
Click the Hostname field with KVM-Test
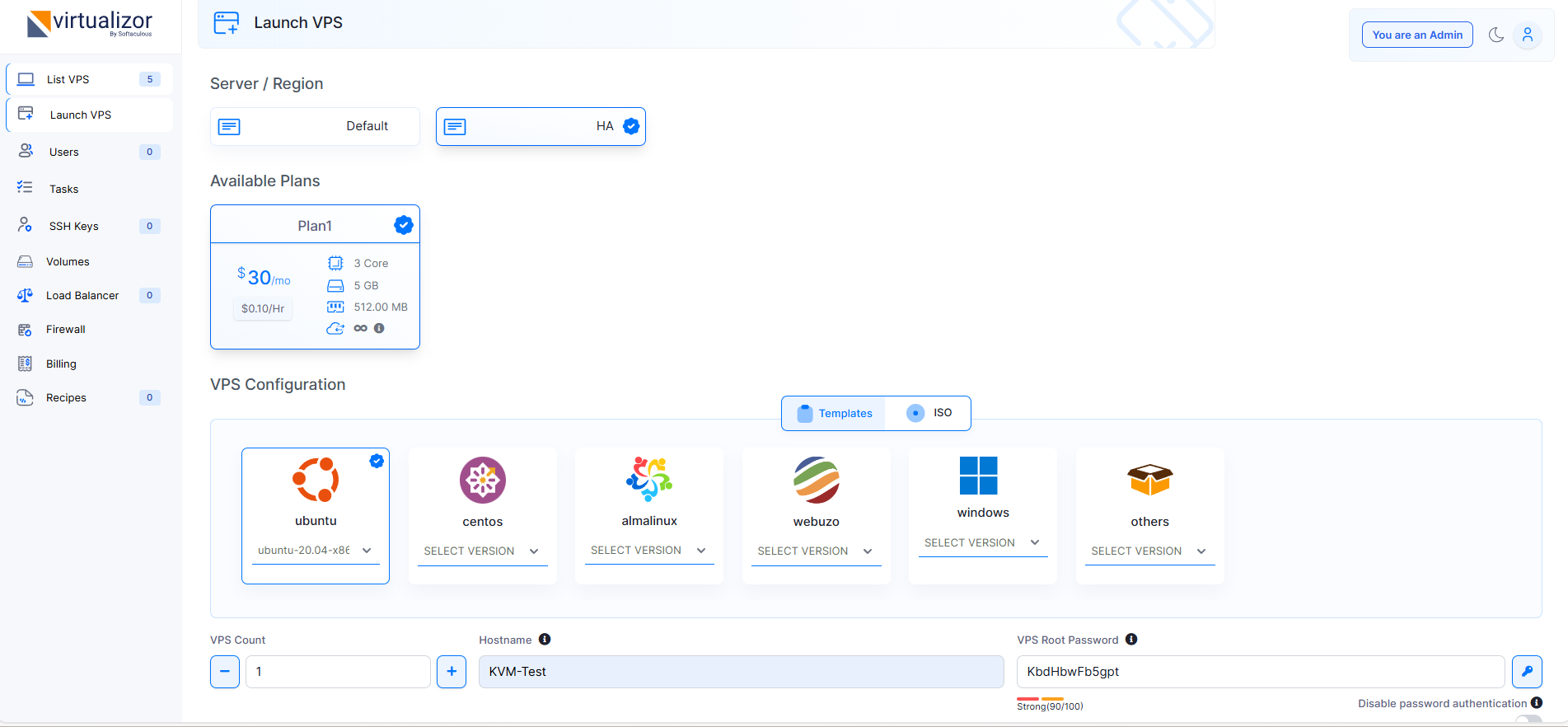[x=742, y=672]
